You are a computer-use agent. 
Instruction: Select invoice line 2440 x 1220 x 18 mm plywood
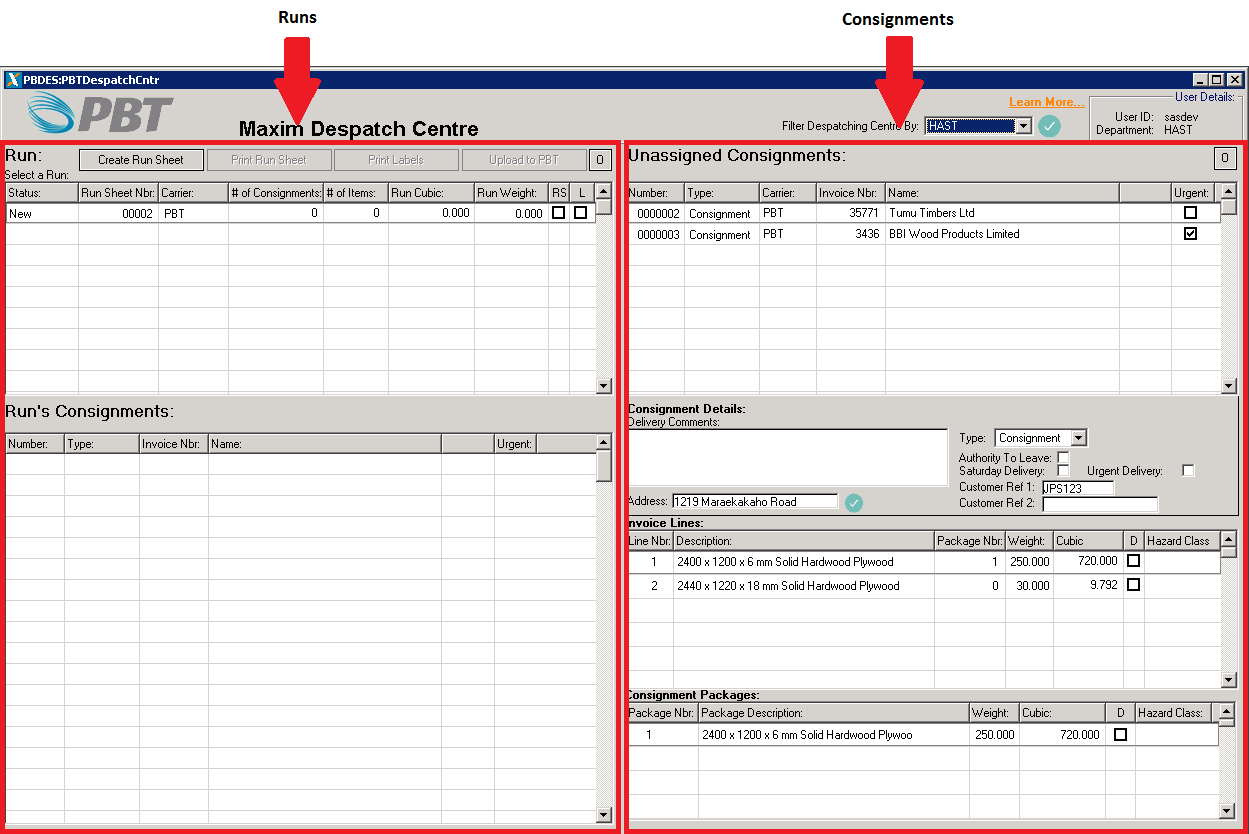pos(924,585)
